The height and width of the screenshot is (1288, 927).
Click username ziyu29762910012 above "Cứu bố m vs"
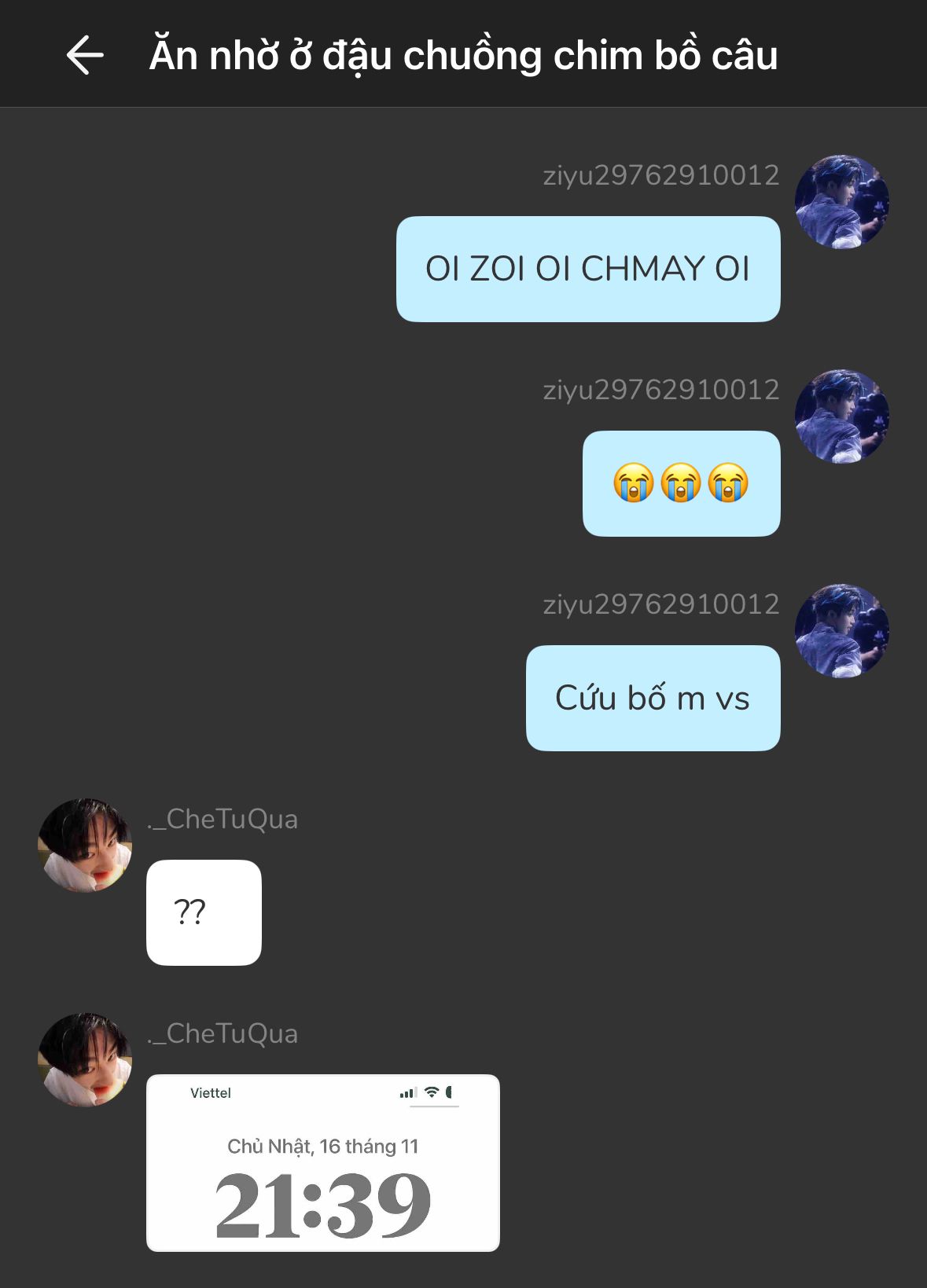661,604
